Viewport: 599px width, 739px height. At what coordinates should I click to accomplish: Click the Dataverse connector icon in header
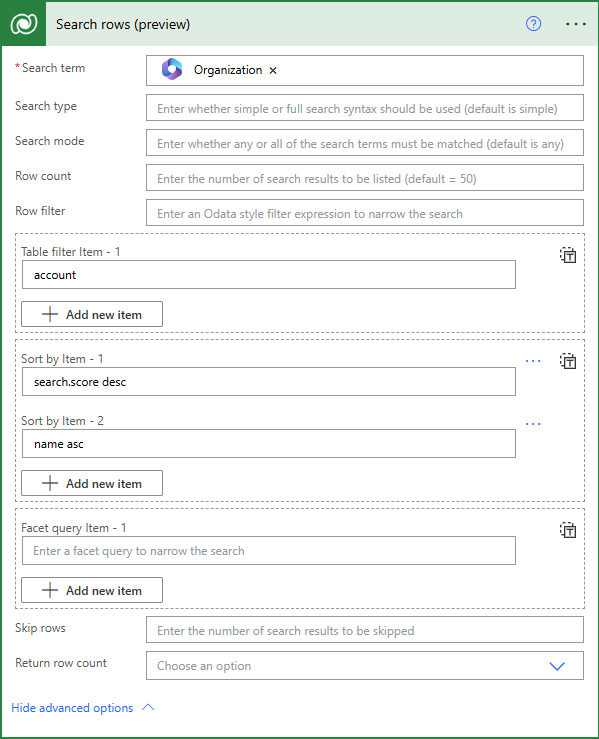24,24
